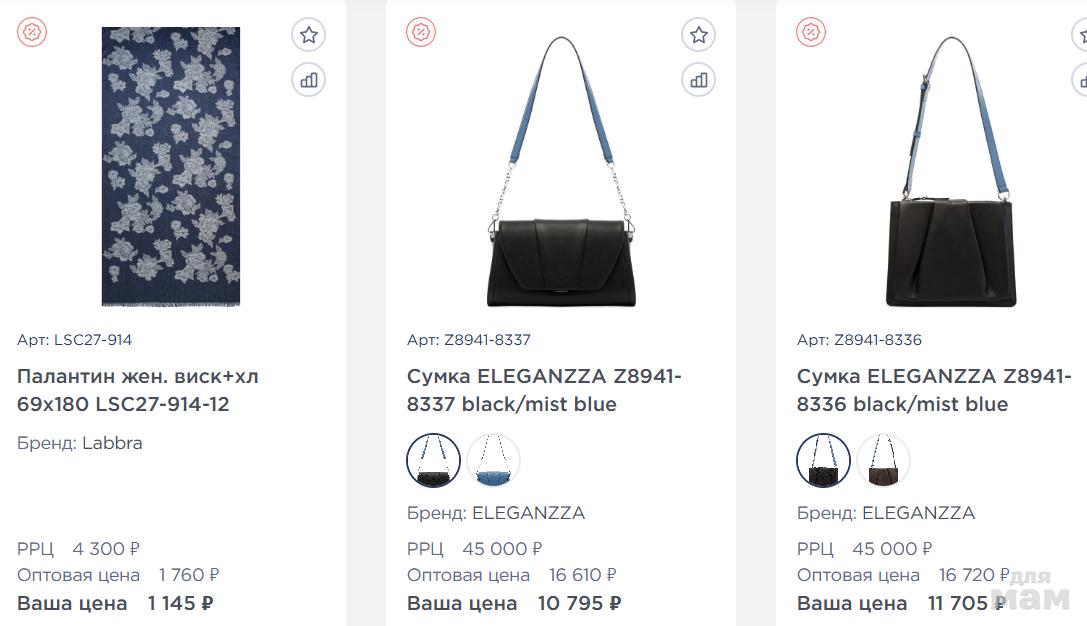This screenshot has width=1087, height=626.
Task: Add the Labbra scarf to favorites
Action: (309, 35)
